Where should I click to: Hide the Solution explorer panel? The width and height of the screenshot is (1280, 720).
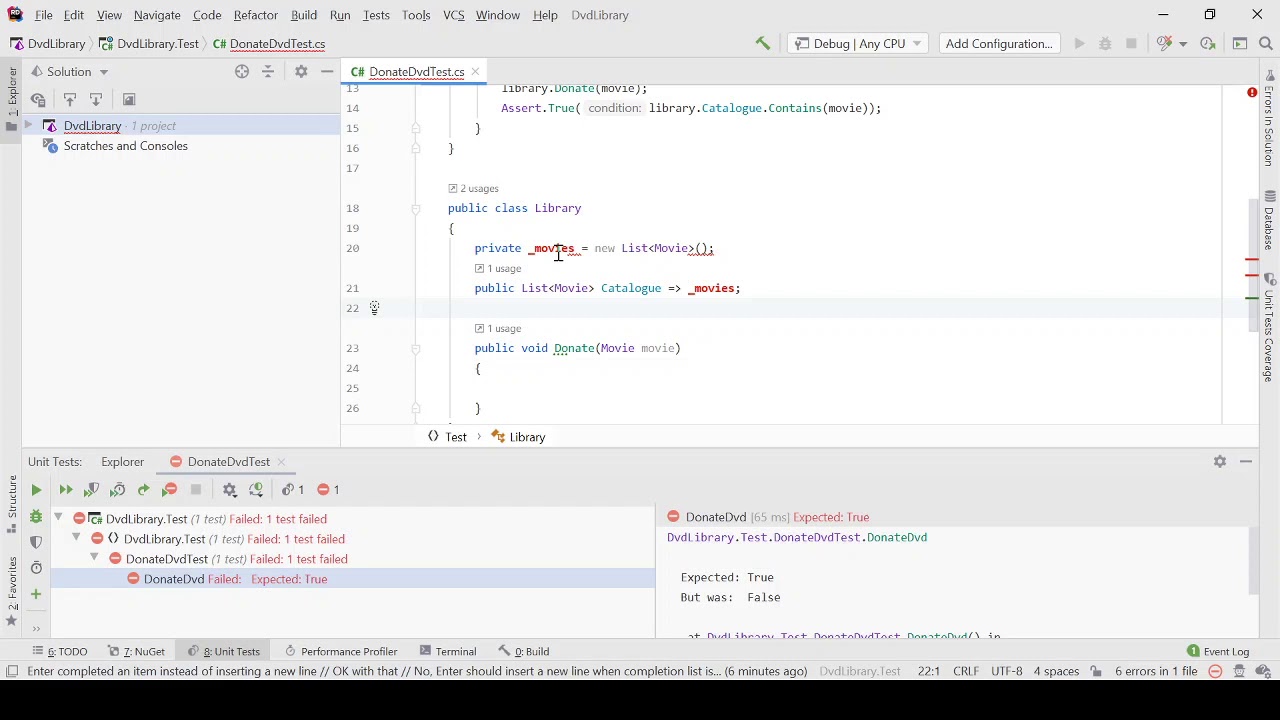click(327, 71)
